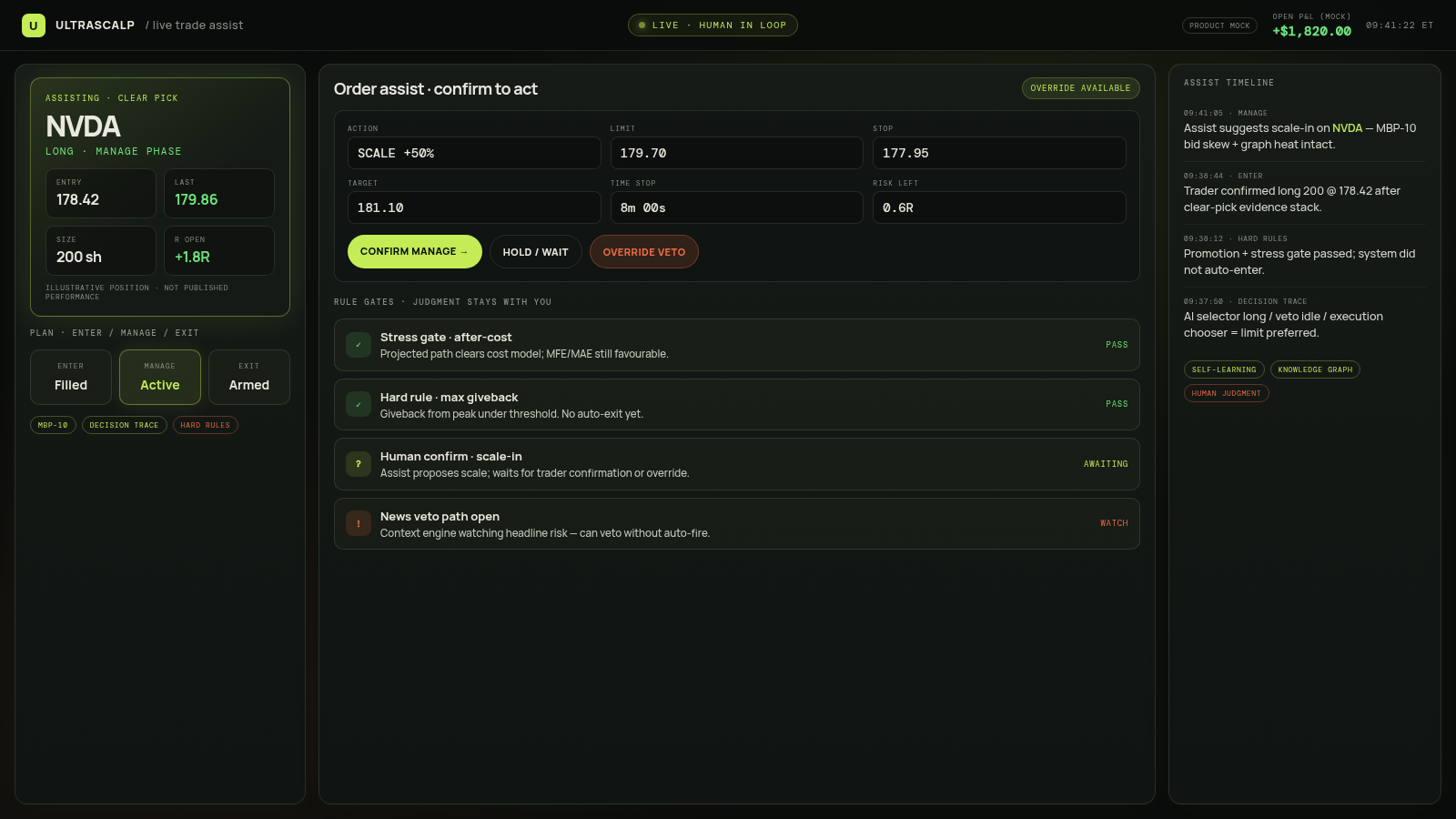This screenshot has height=819, width=1456.
Task: Click the Hard Rules tag
Action: click(206, 425)
